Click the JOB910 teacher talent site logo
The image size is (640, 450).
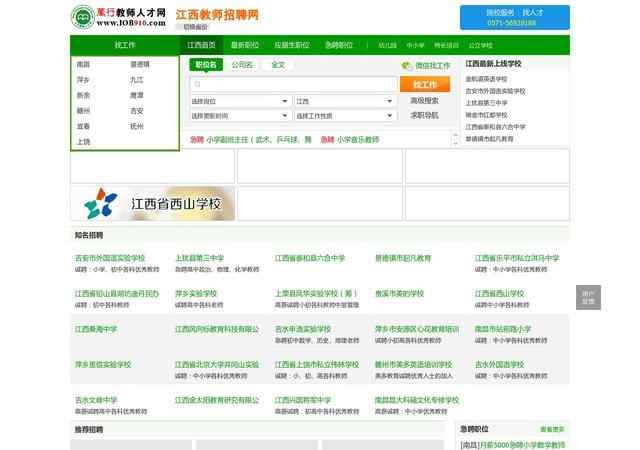coord(119,17)
